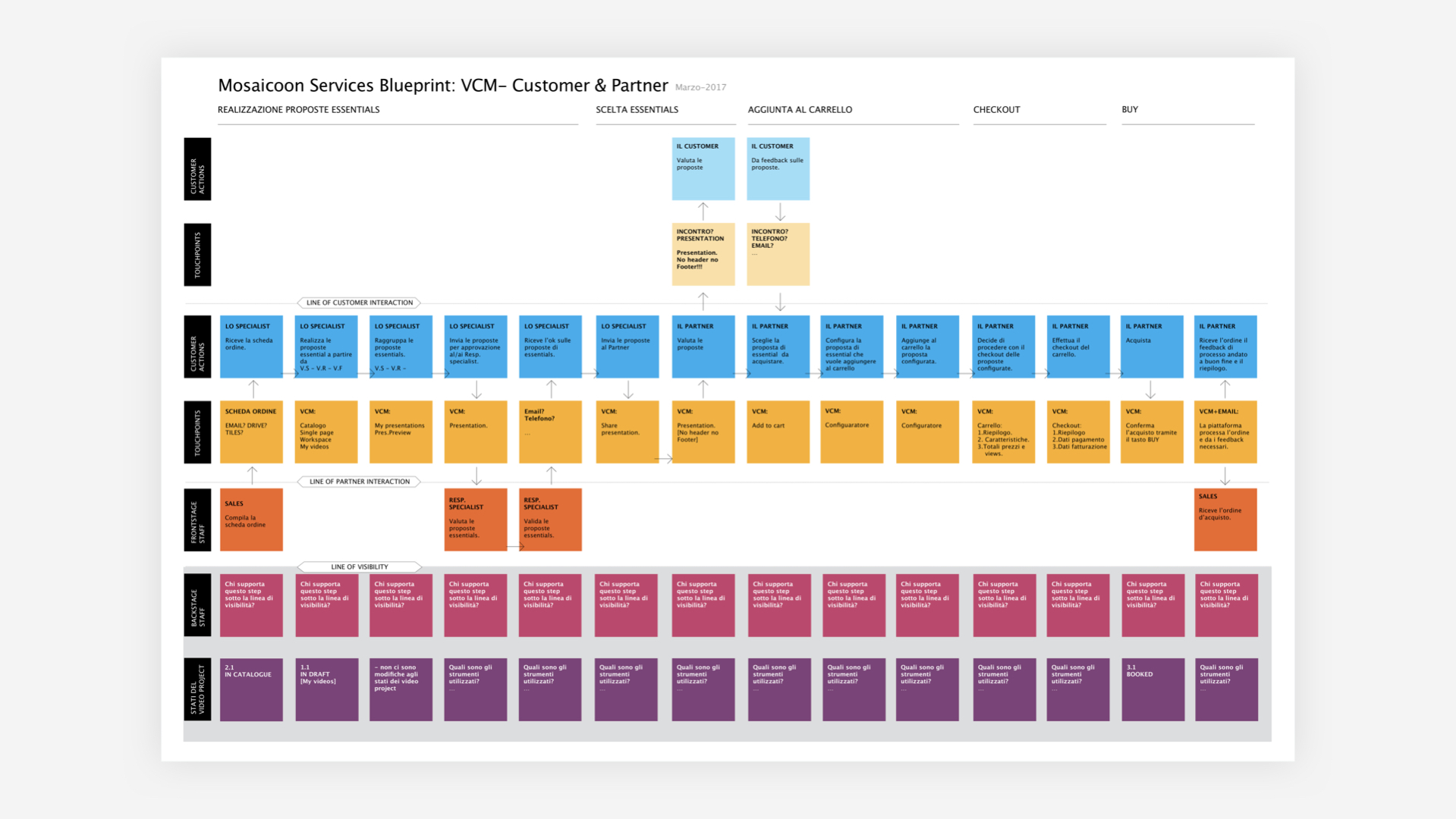Screen dimensions: 1456x819
Task: Select the CHECKOUT phase heading
Action: click(x=996, y=109)
